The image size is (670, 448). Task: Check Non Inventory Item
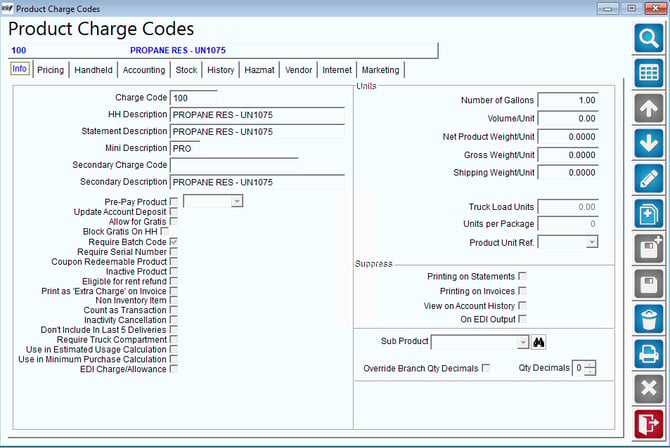pos(174,300)
